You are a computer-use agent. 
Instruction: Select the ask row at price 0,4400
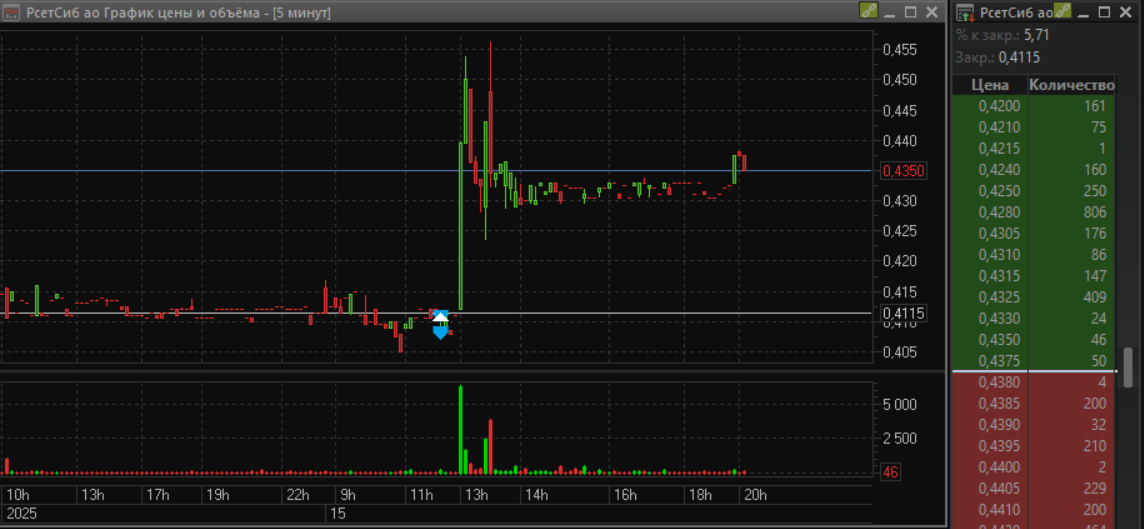[x=1034, y=466]
